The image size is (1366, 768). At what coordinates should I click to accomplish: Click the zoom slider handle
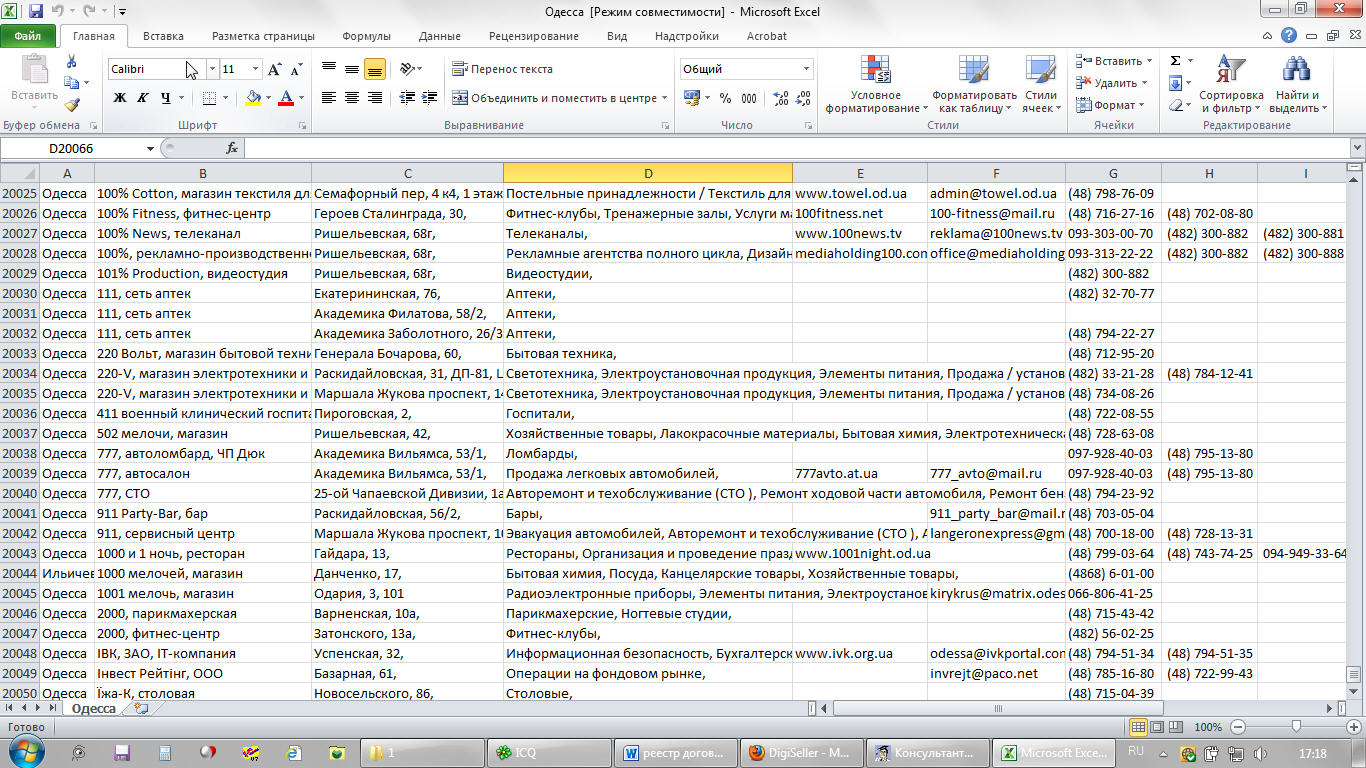1296,727
